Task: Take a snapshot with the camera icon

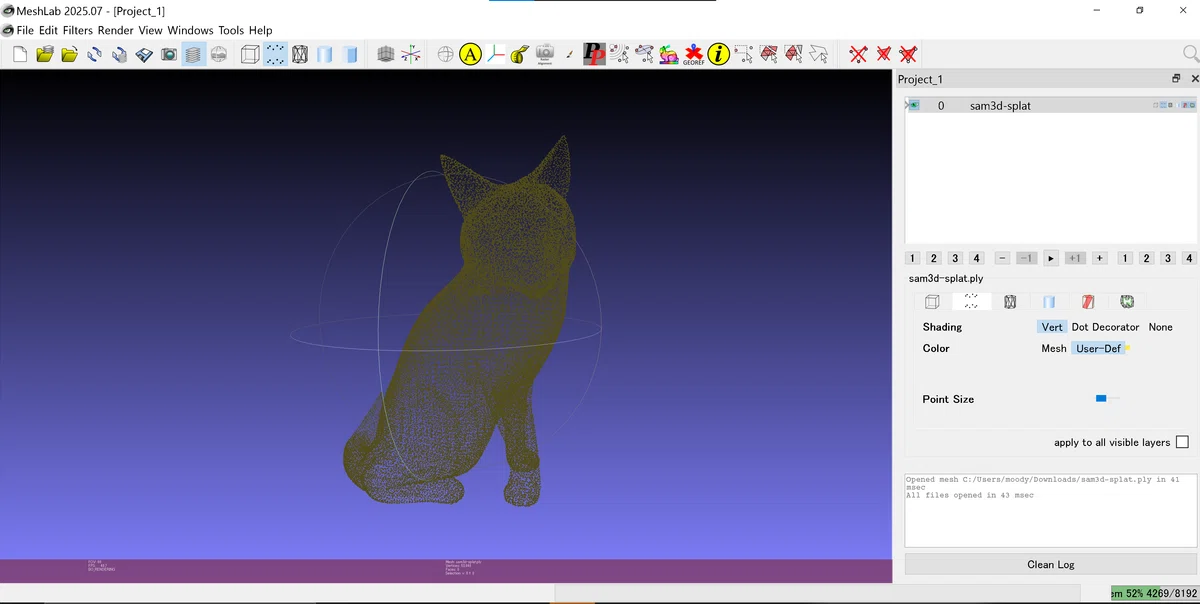Action: [x=169, y=55]
